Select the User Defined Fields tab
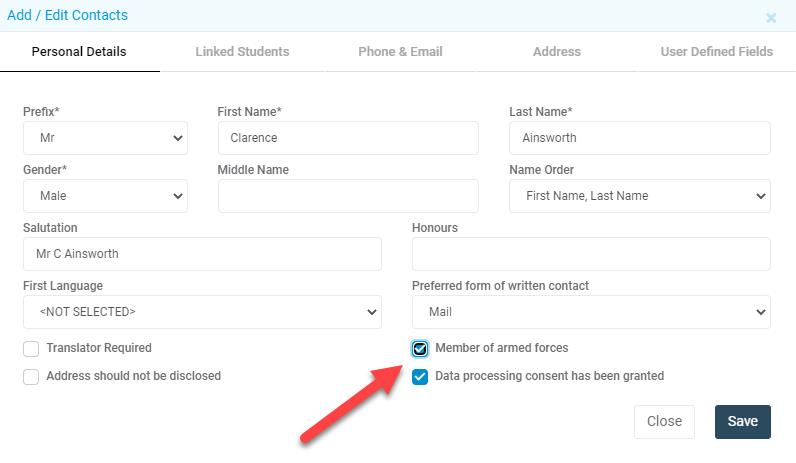796x463 pixels. [716, 52]
